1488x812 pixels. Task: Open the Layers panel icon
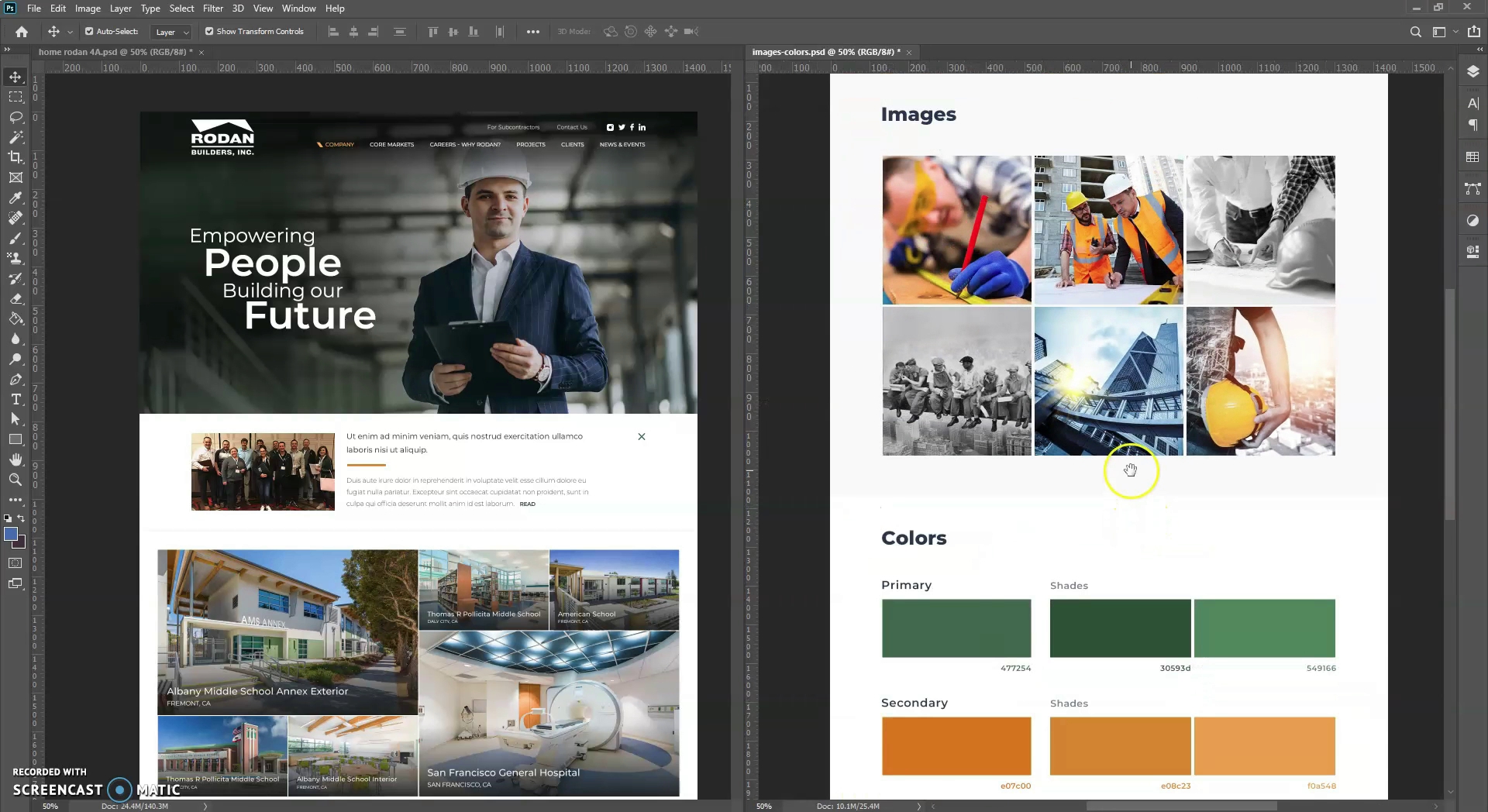tap(1472, 72)
